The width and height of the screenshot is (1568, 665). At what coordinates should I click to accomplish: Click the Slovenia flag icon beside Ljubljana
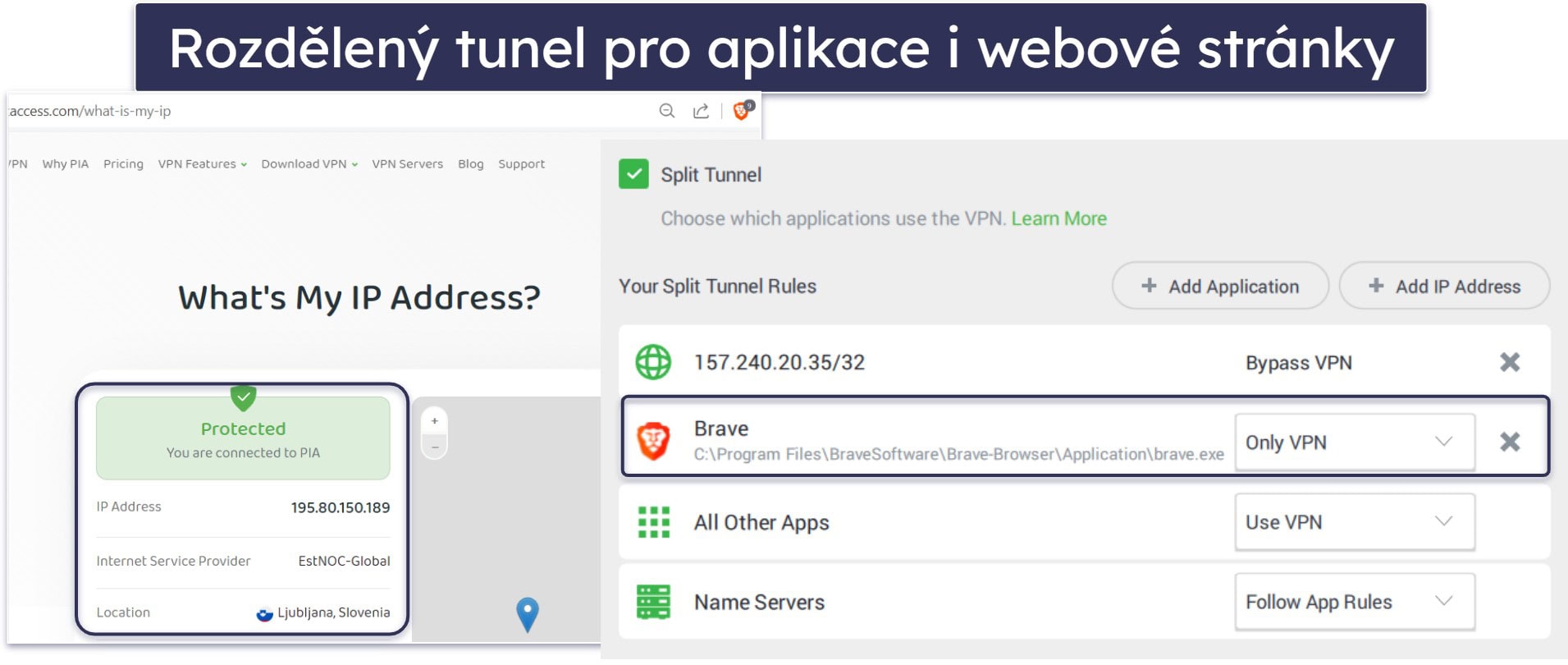tap(264, 613)
